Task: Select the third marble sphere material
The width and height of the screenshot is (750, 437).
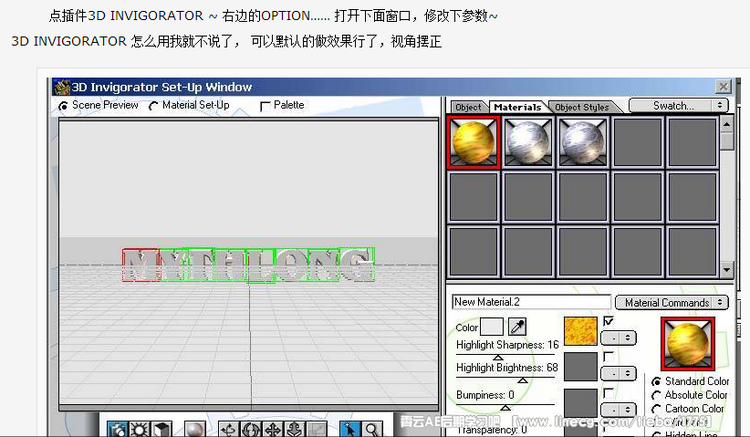Action: pos(582,142)
